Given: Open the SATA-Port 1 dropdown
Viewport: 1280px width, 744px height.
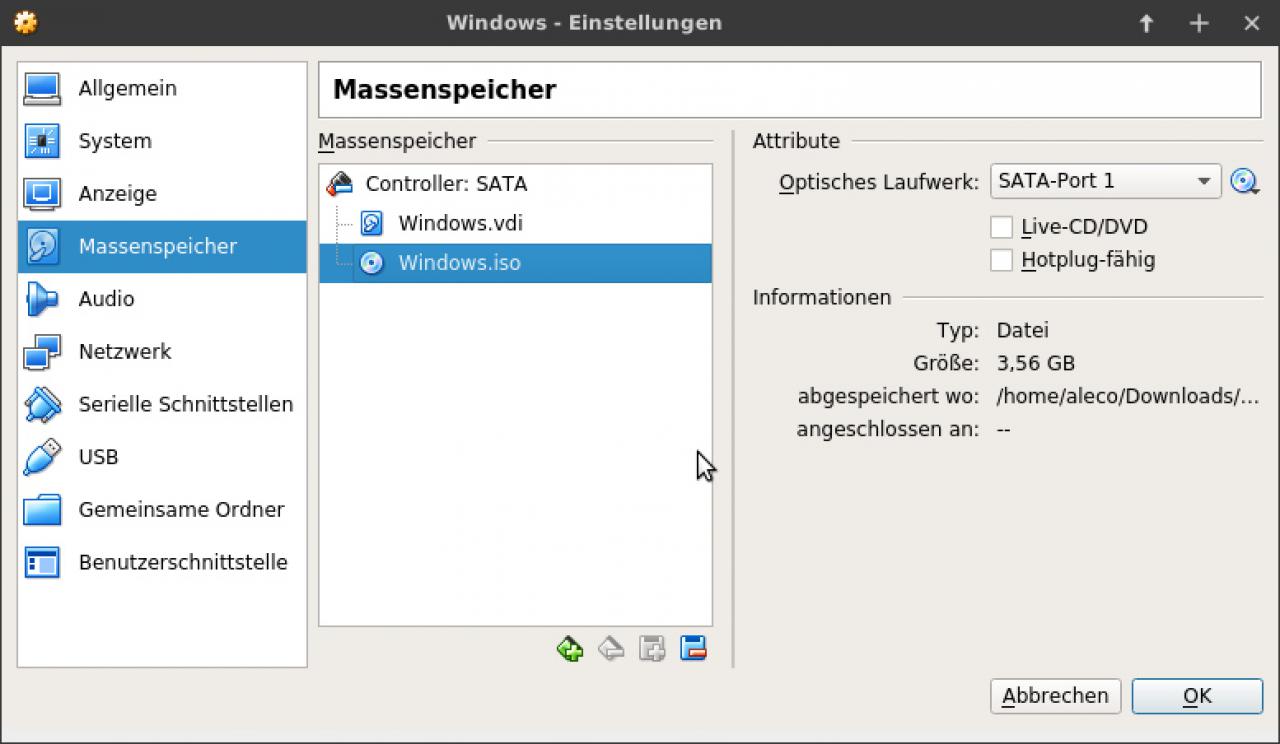Looking at the screenshot, I should tap(1105, 181).
